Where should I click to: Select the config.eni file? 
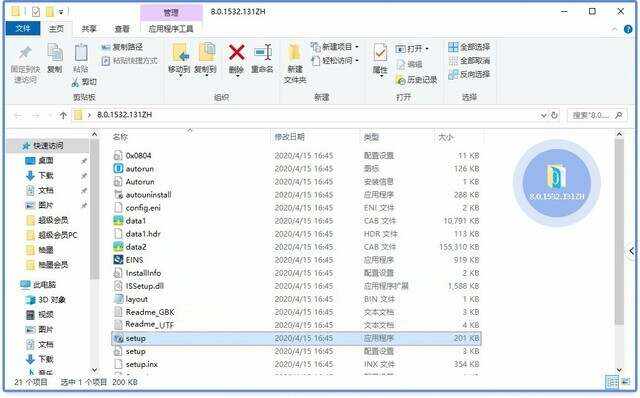click(143, 208)
